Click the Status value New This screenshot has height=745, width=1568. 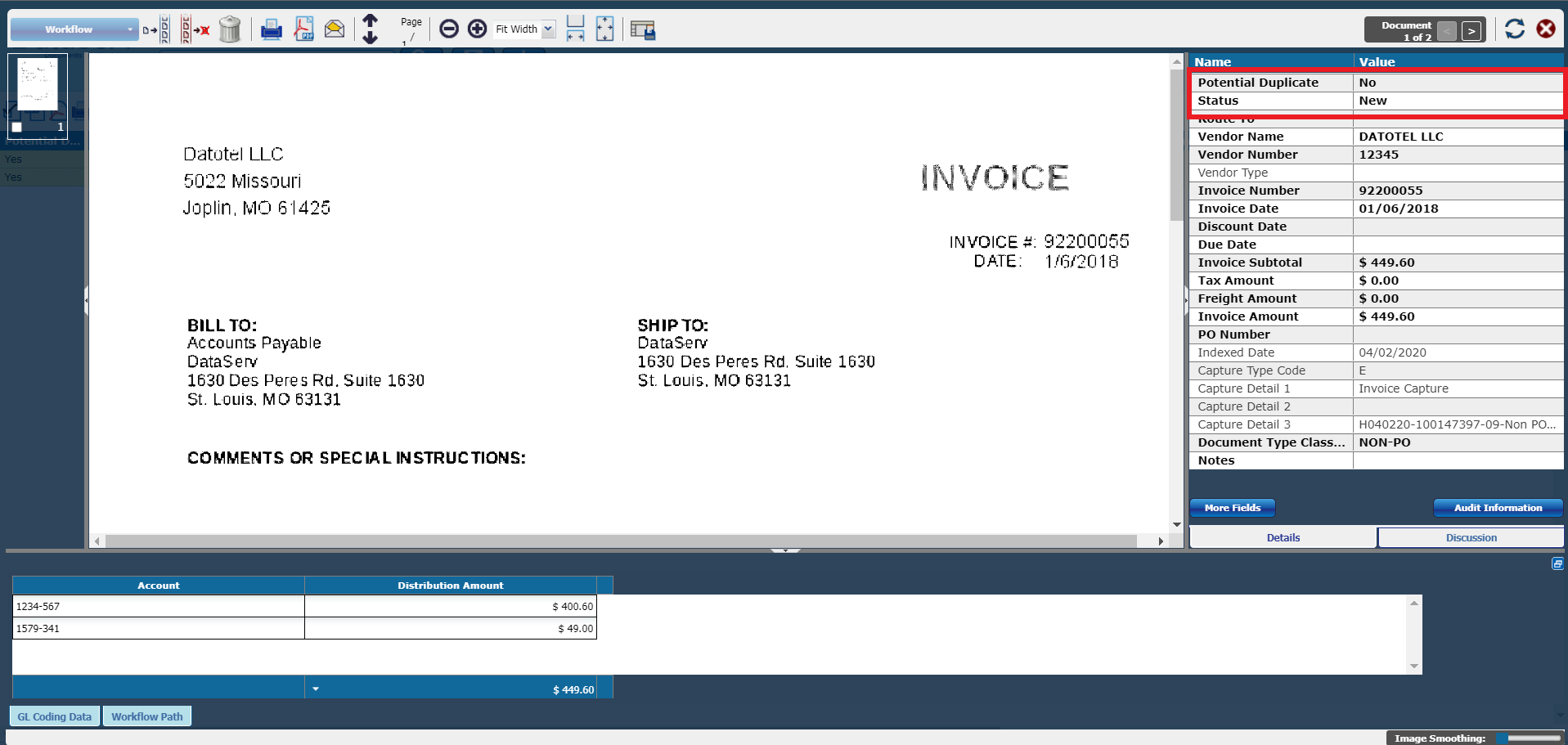[1458, 101]
